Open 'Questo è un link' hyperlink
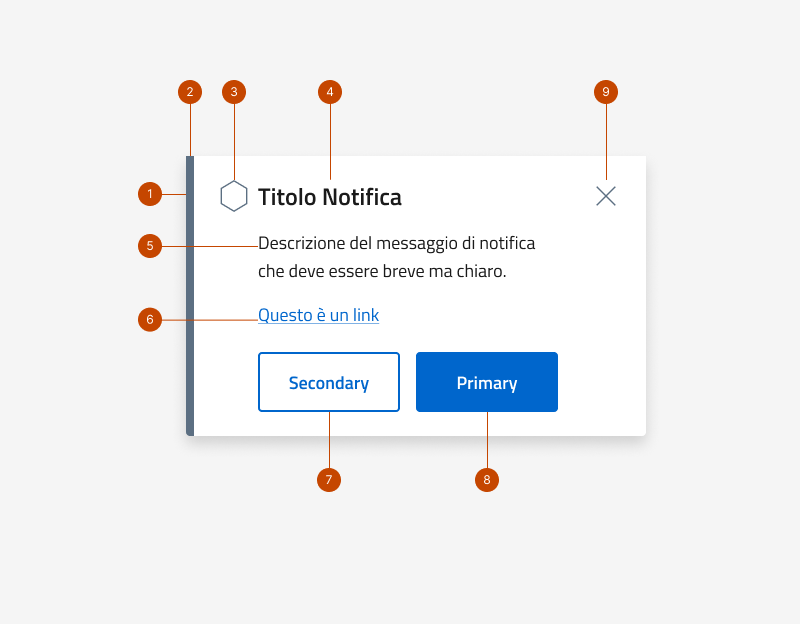Image resolution: width=800 pixels, height=624 pixels. pos(318,315)
